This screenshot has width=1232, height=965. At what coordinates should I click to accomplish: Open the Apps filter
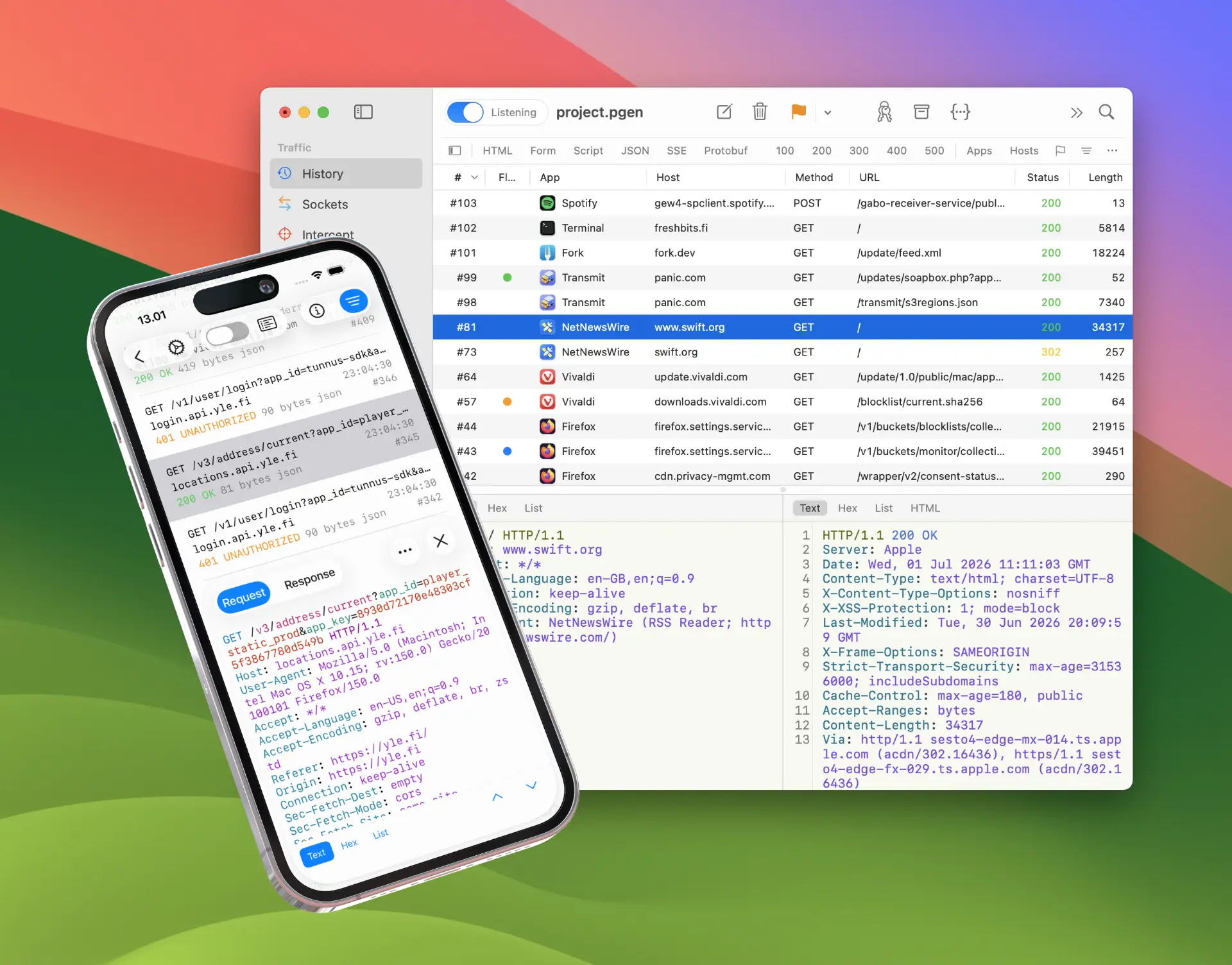point(979,151)
